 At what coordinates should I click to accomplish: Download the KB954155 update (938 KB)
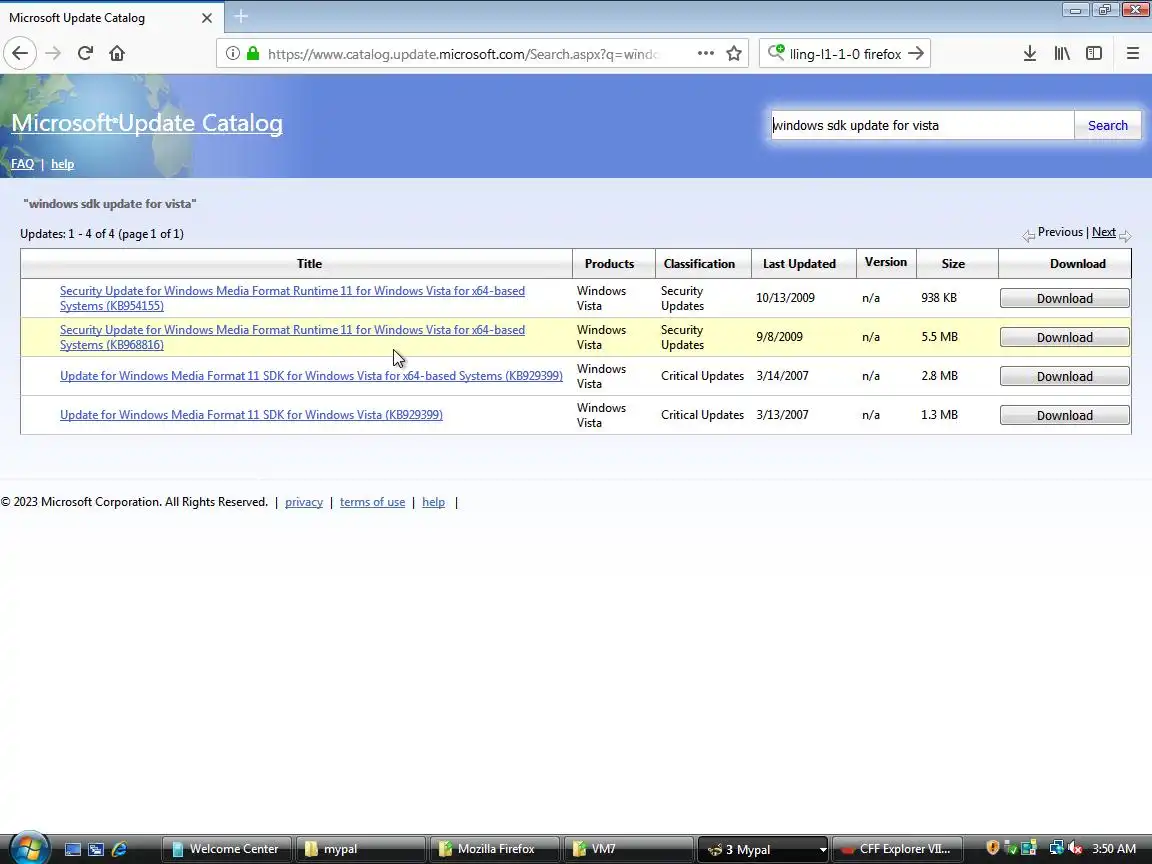pyautogui.click(x=1065, y=298)
